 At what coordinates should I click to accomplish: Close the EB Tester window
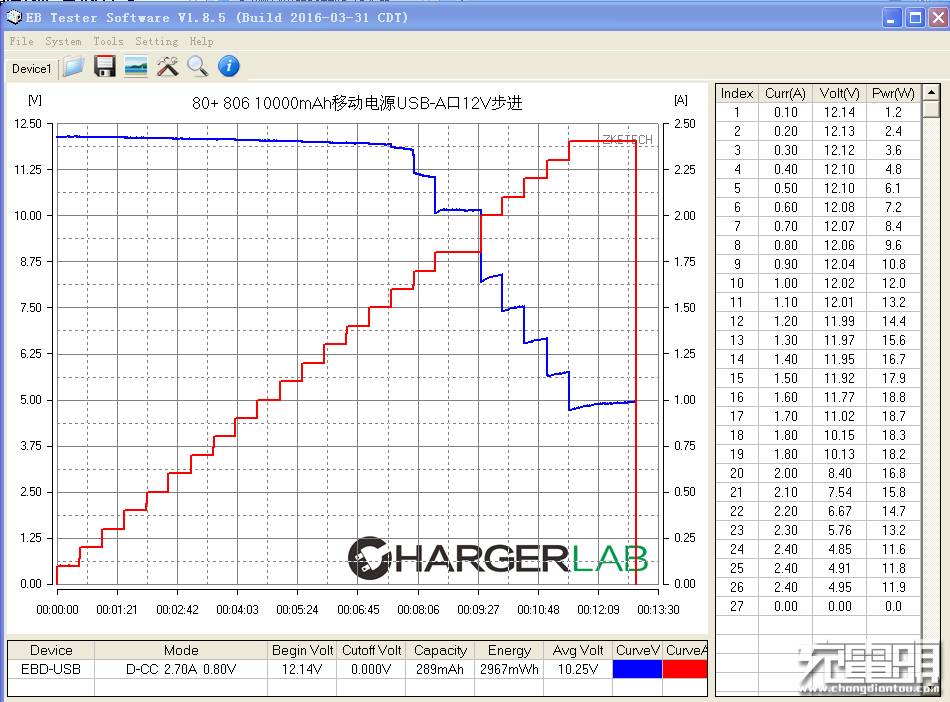[x=938, y=18]
